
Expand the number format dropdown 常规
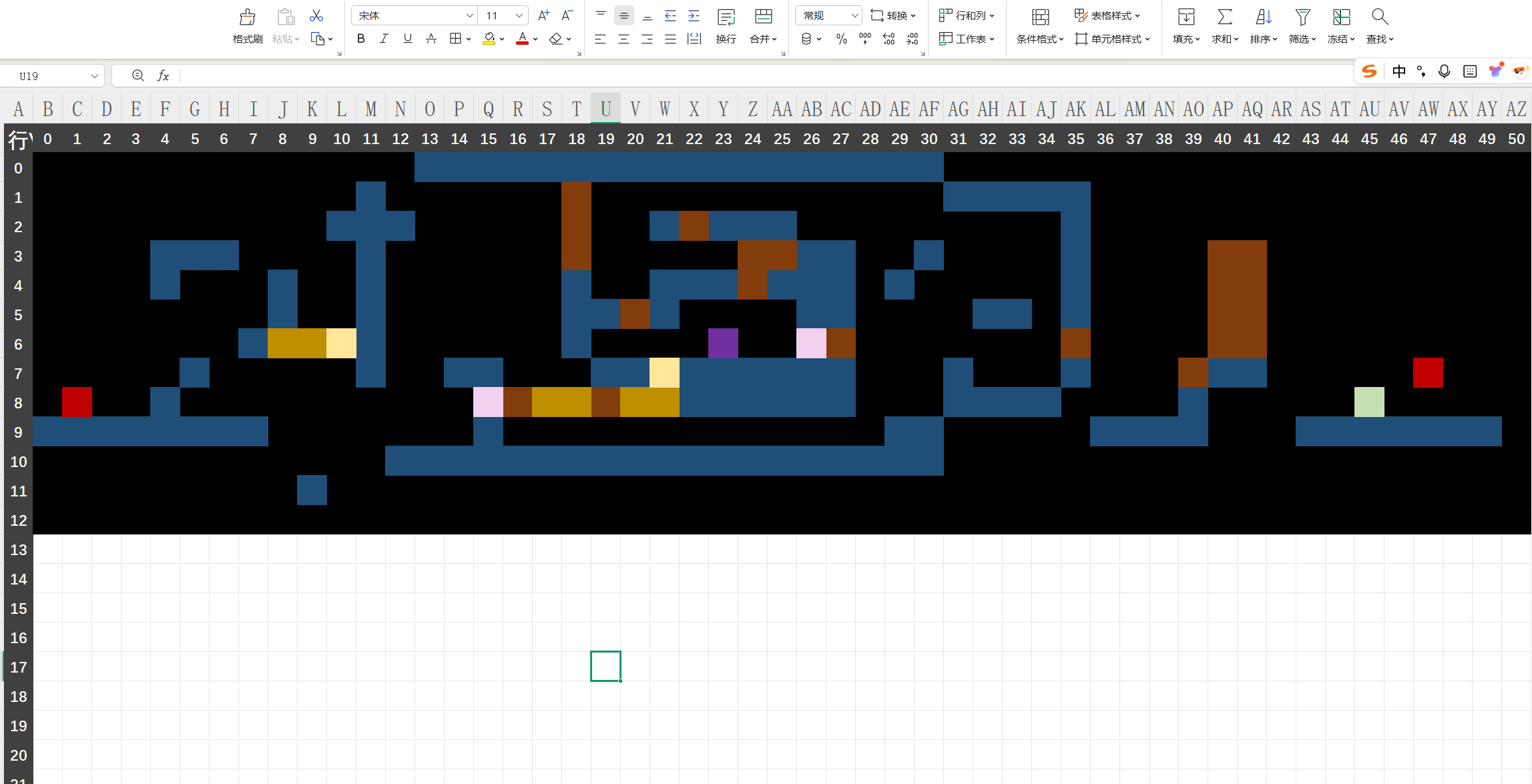829,15
